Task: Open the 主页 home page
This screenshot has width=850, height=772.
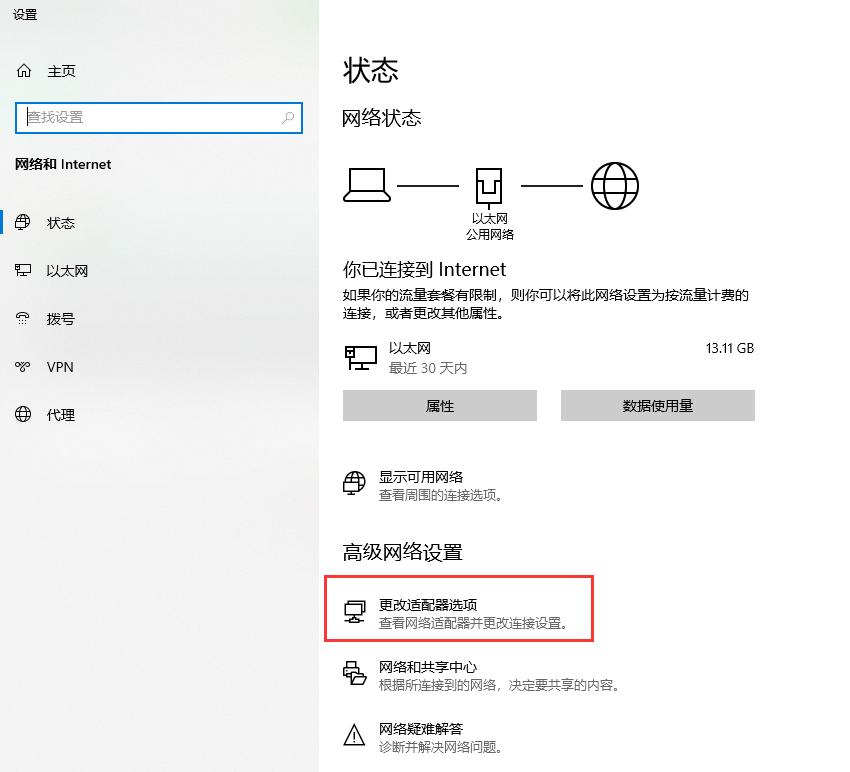Action: point(61,71)
